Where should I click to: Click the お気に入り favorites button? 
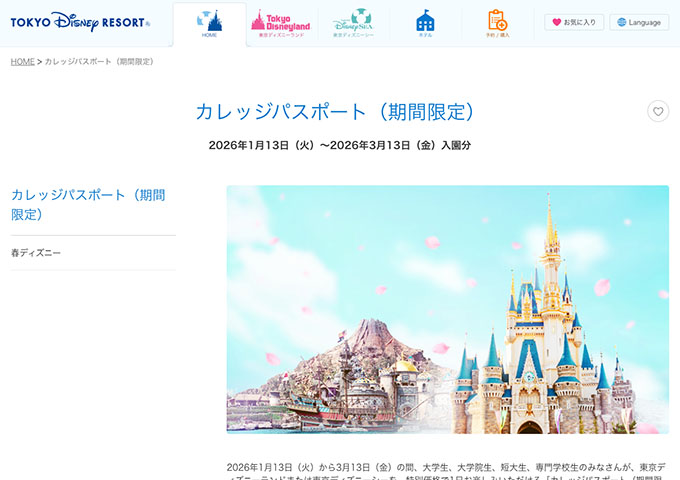point(574,22)
